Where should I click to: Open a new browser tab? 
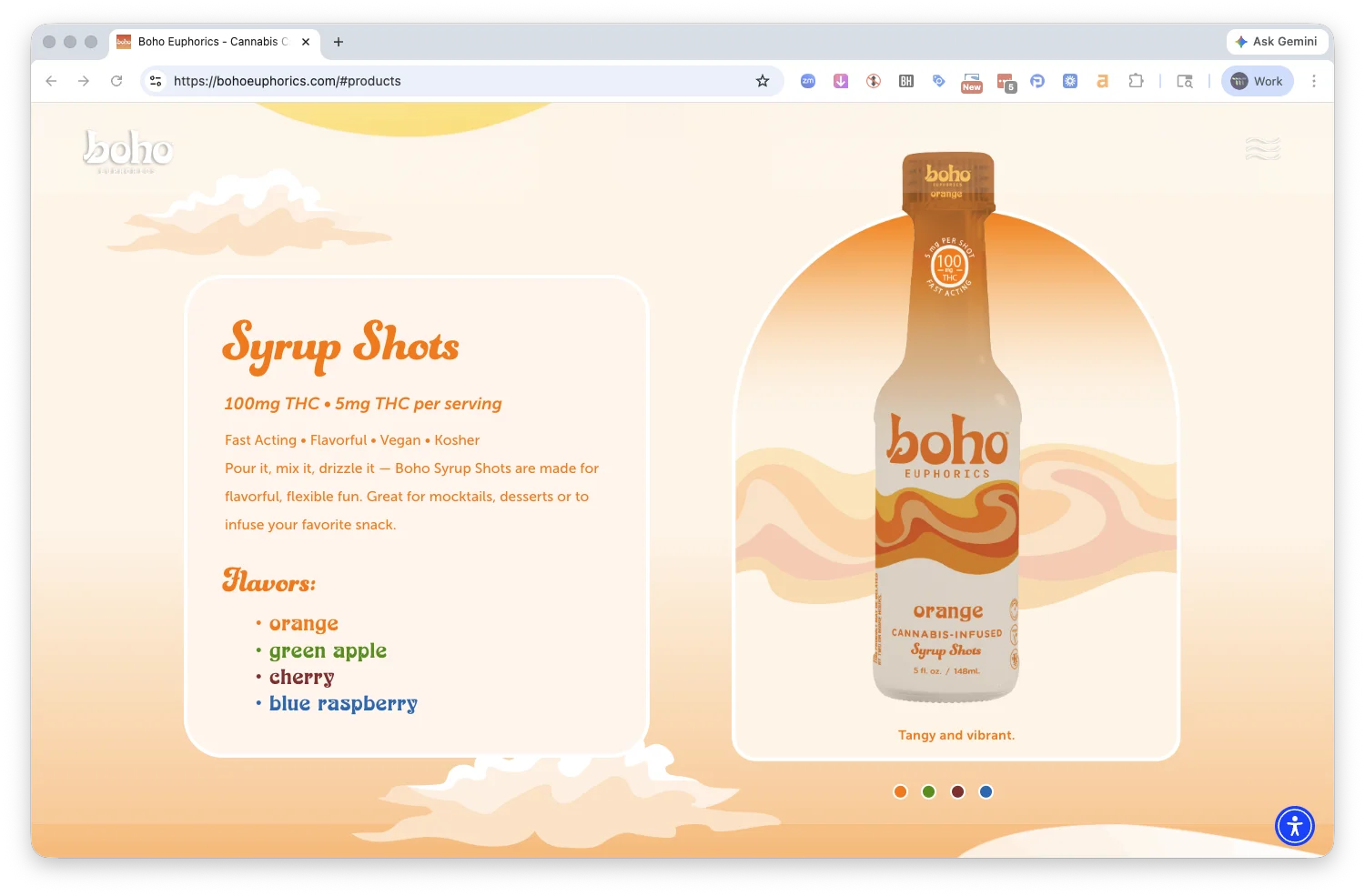(x=339, y=42)
